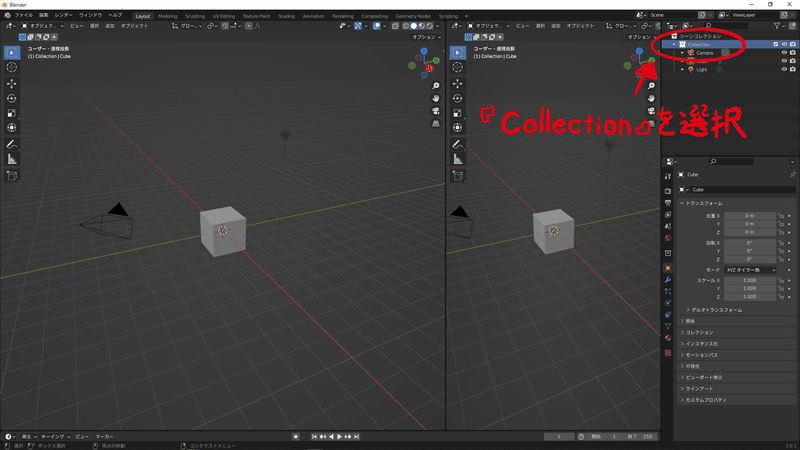Open the Texture properties checker tab
Viewport: 800px width, 450px height.
click(668, 353)
